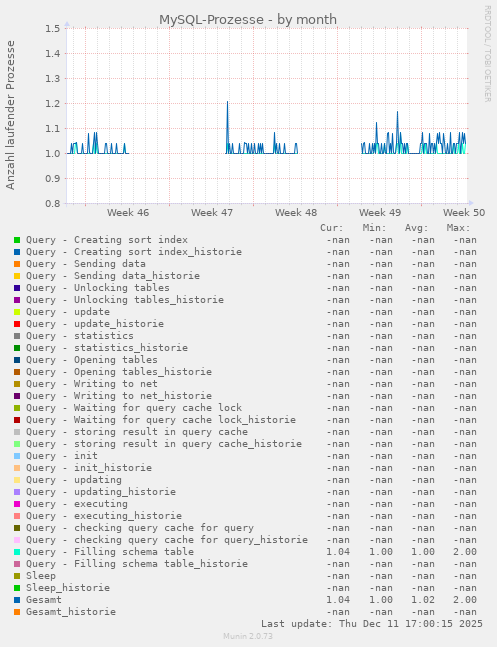
Task: Click 'Waiting for query cache lock_historie' legend text
Action: pos(185,420)
